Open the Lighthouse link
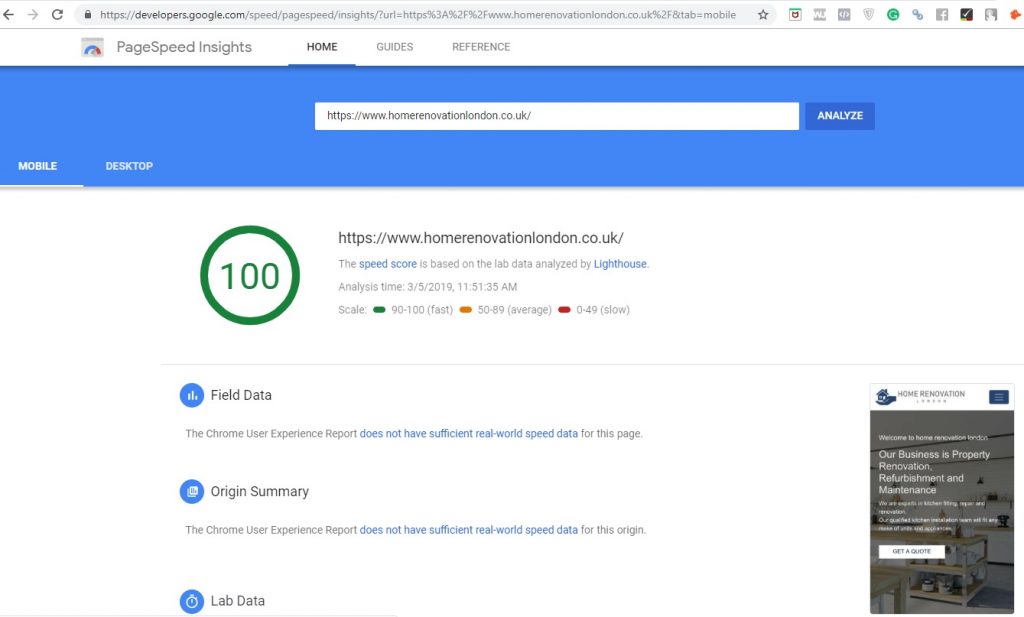1024x617 pixels. pos(620,263)
